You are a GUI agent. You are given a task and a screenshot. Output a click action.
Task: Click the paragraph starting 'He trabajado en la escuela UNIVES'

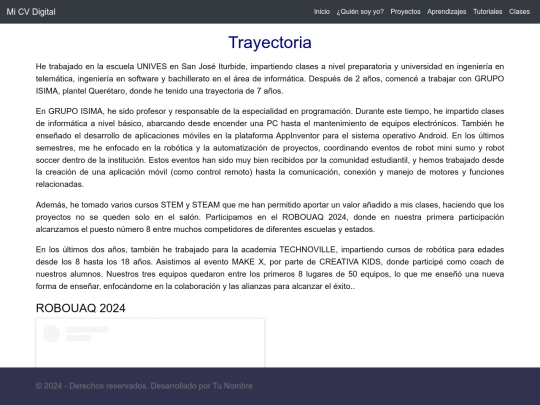(270, 79)
